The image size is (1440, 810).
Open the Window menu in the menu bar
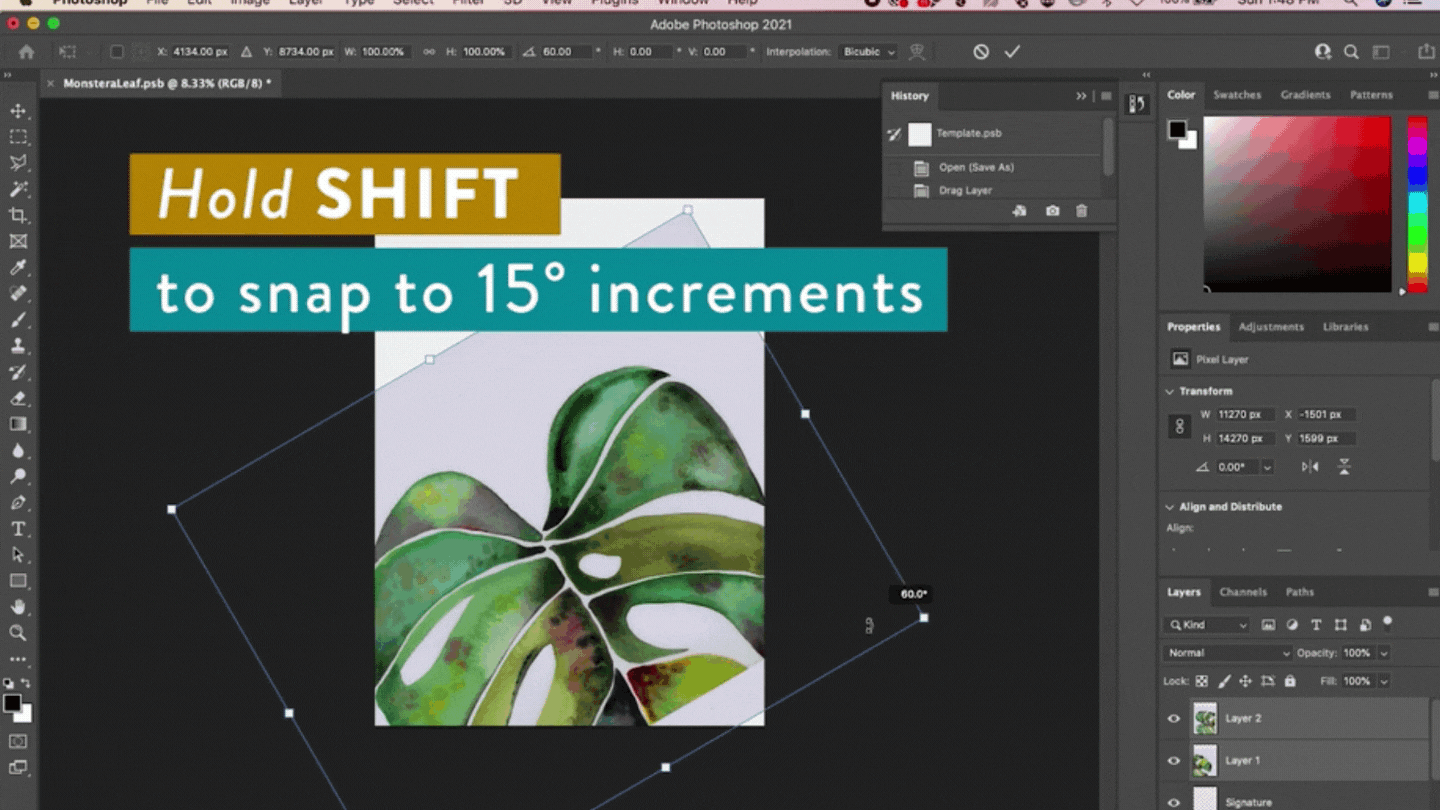[x=683, y=3]
